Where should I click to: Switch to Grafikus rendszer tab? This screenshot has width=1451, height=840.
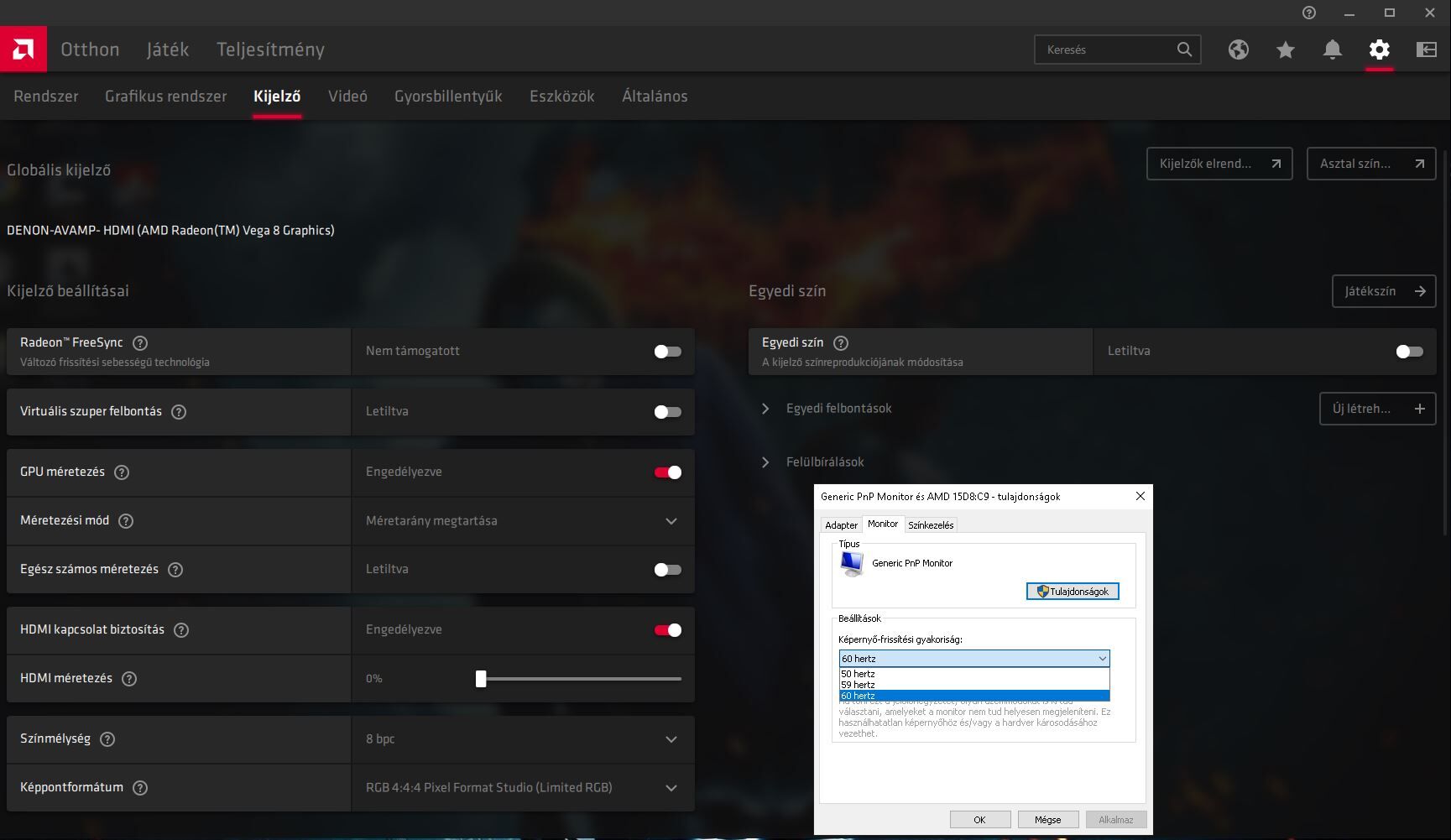(x=166, y=97)
